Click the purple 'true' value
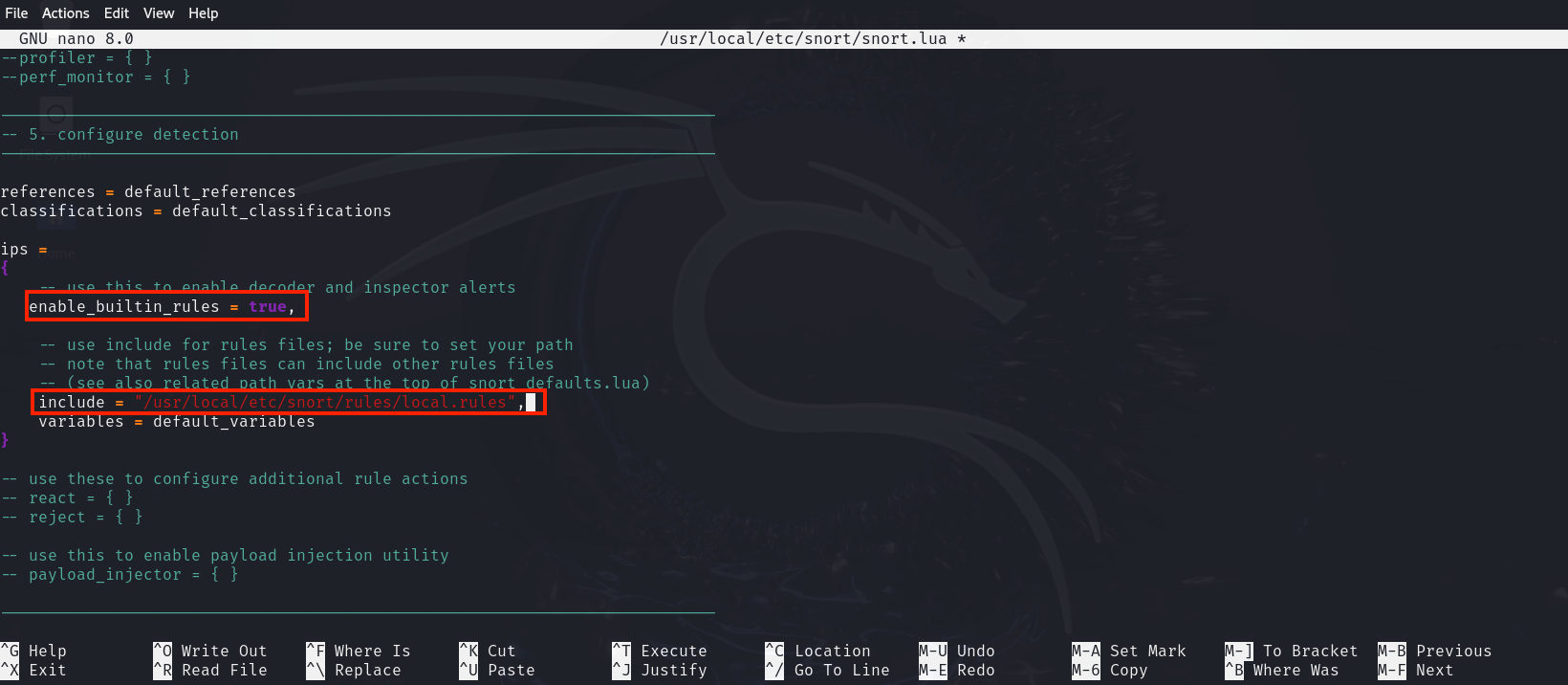This screenshot has width=1568, height=685. click(268, 306)
